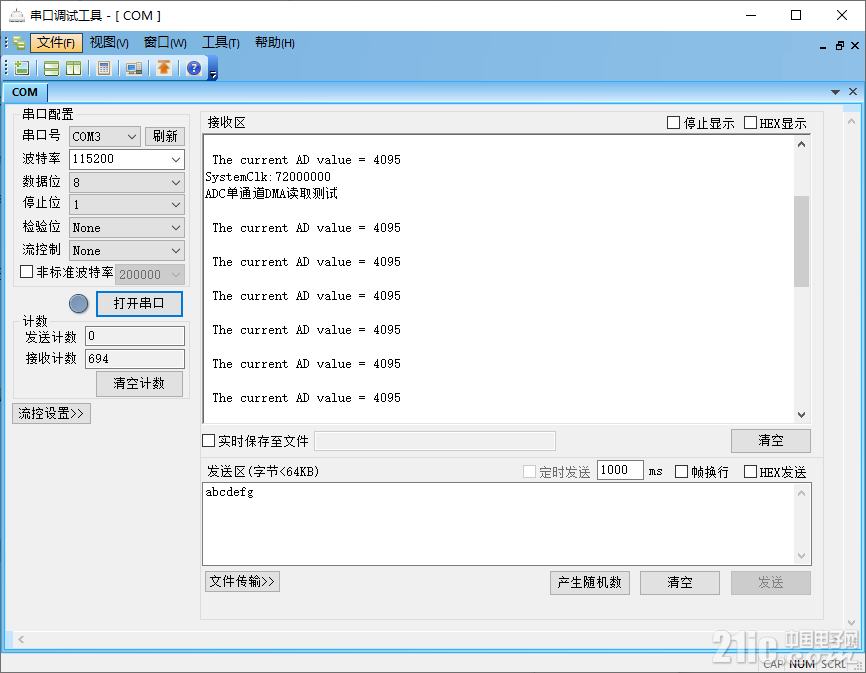The width and height of the screenshot is (866, 673).
Task: Click the 刷新 button
Action: (x=165, y=136)
